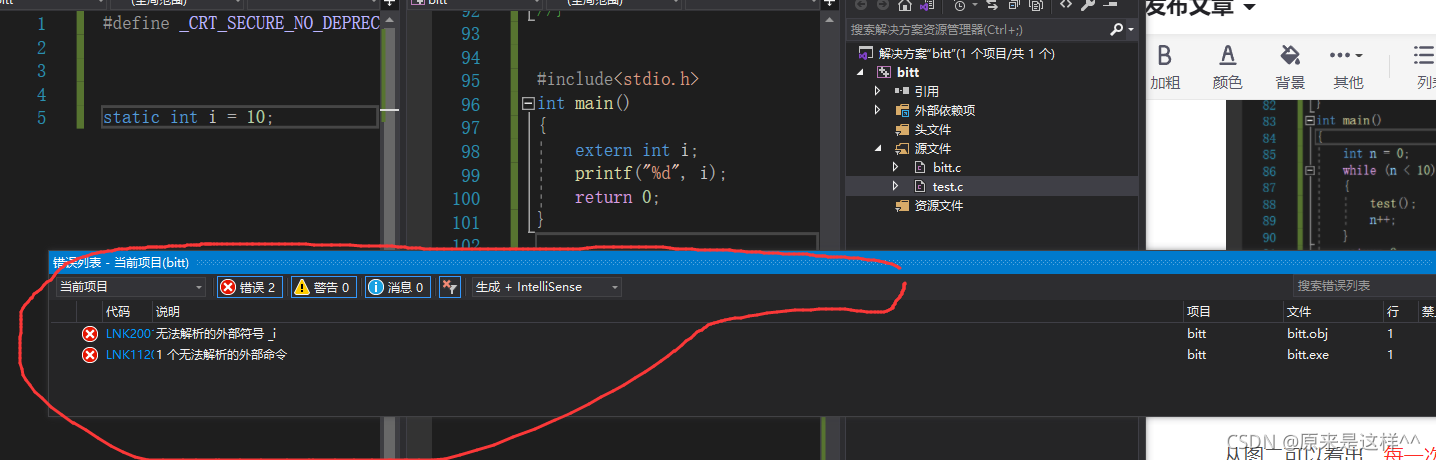1436x460 pixels.
Task: Click the return 0; code line
Action: pos(617,197)
